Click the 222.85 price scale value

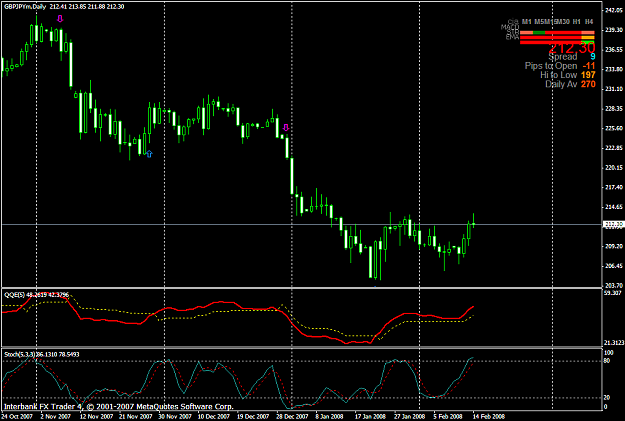(614, 148)
